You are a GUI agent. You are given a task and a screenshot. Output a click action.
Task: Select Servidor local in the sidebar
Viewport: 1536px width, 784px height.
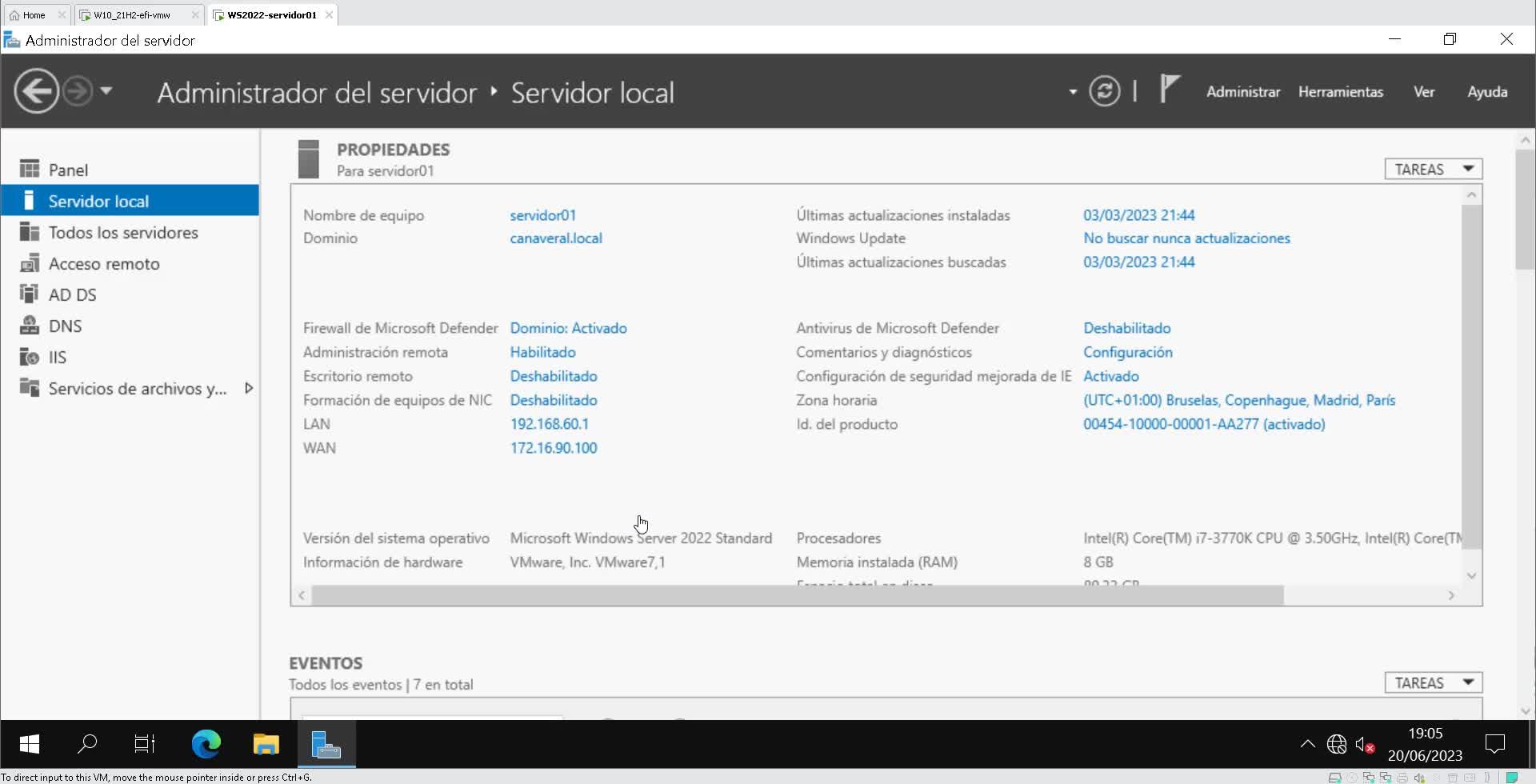pos(130,201)
